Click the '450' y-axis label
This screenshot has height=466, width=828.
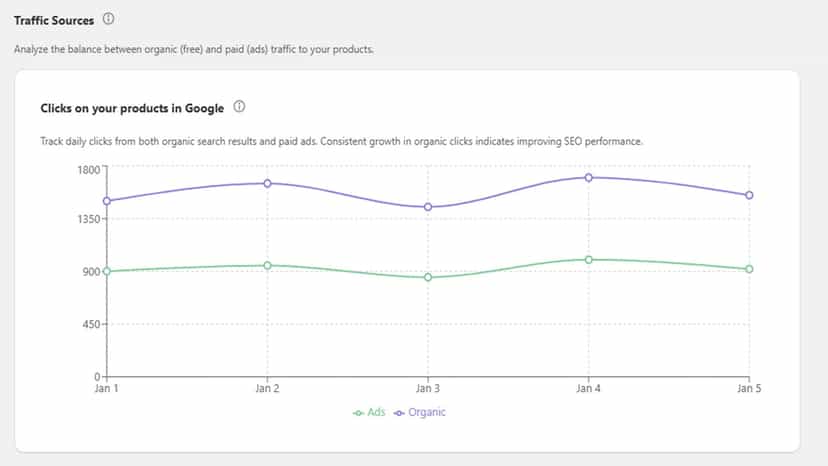[x=91, y=324]
